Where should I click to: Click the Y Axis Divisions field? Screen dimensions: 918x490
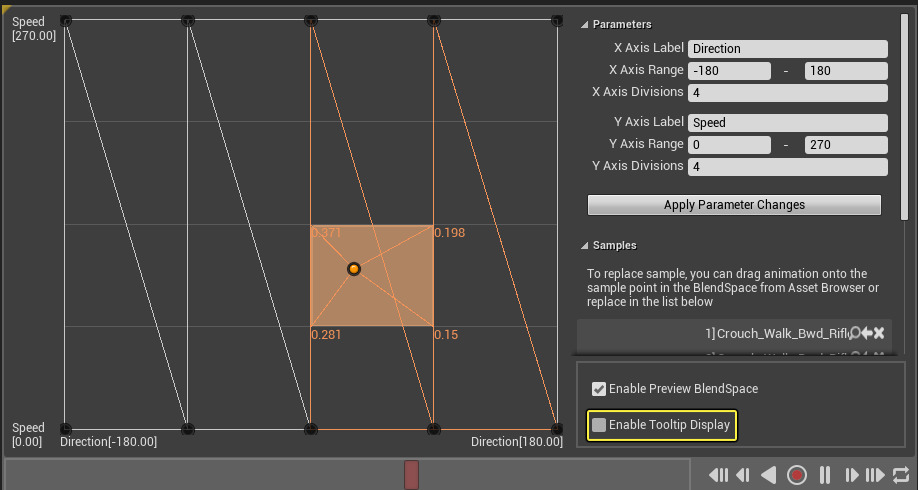pyautogui.click(x=787, y=167)
